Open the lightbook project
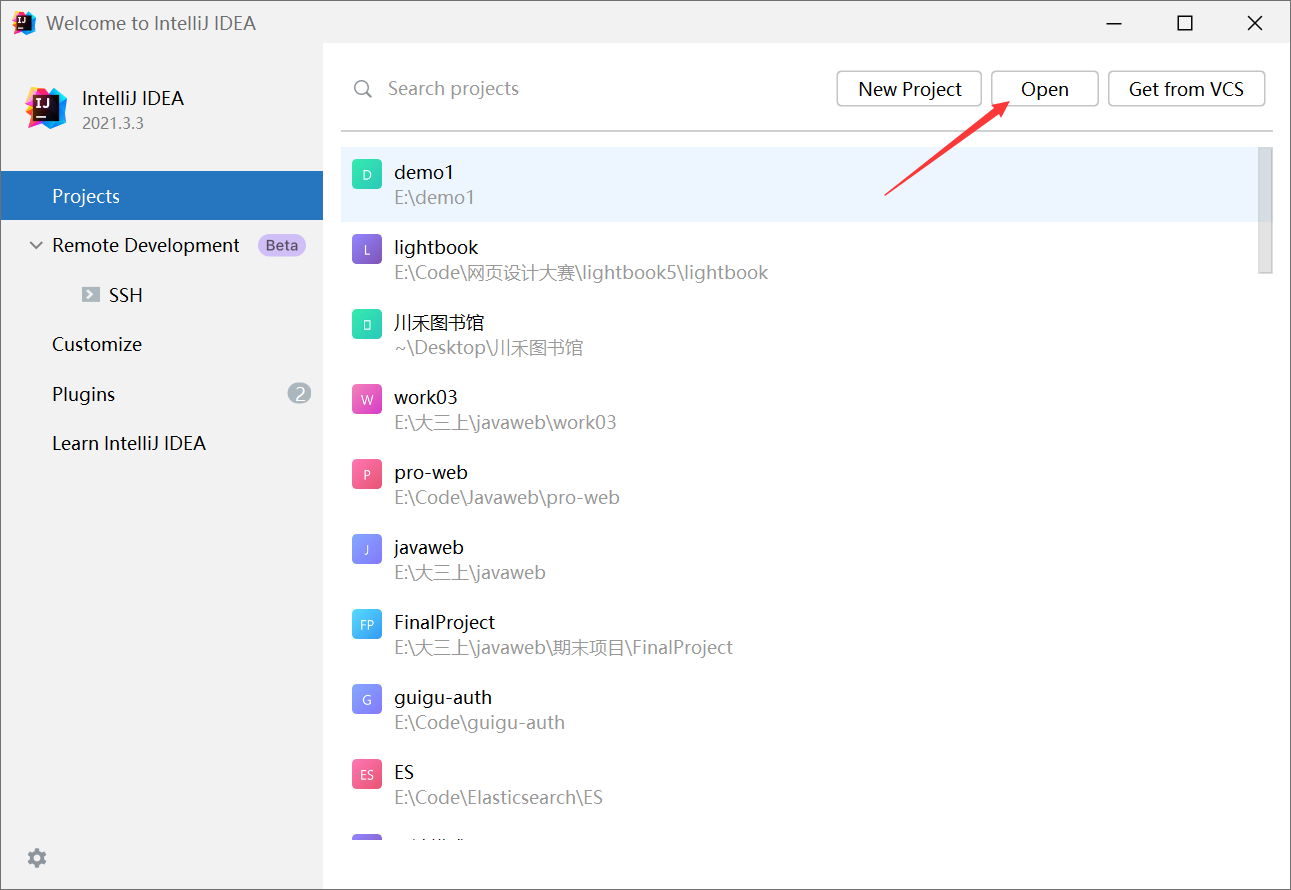The image size is (1291, 890). click(x=799, y=259)
